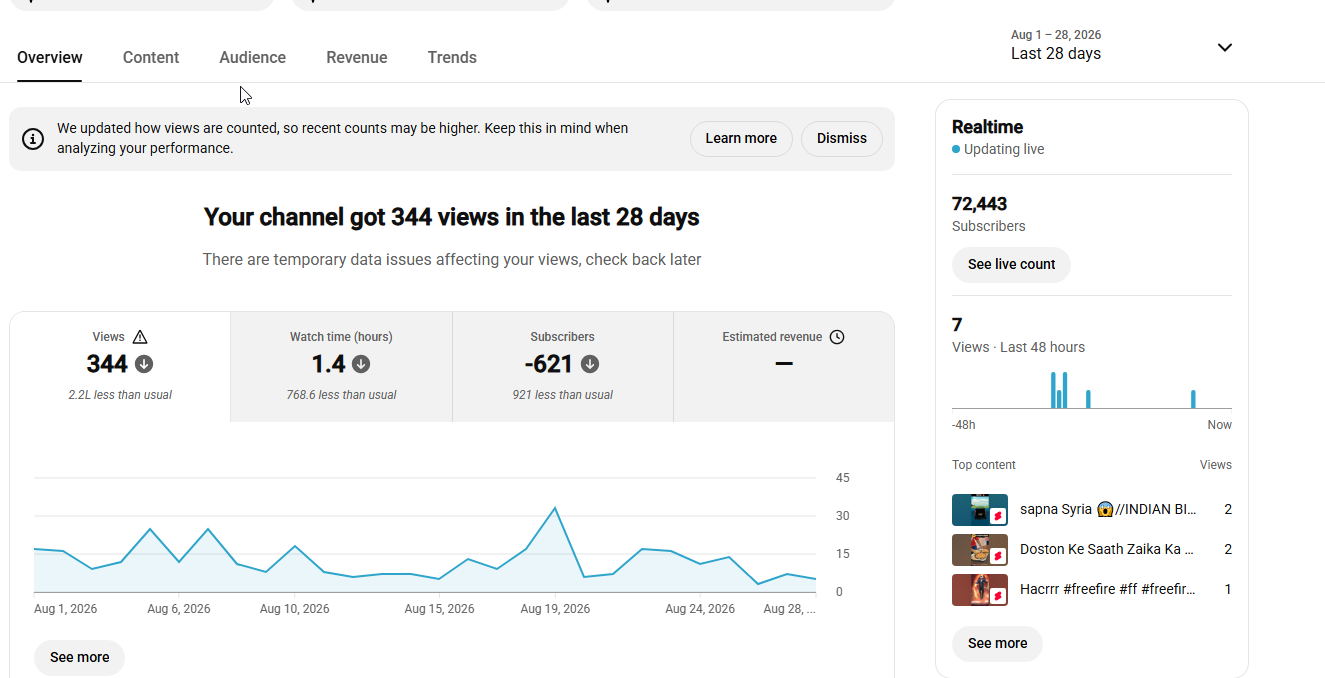
Task: Click the down-arrow icon beside watch time 1.4
Action: point(361,364)
